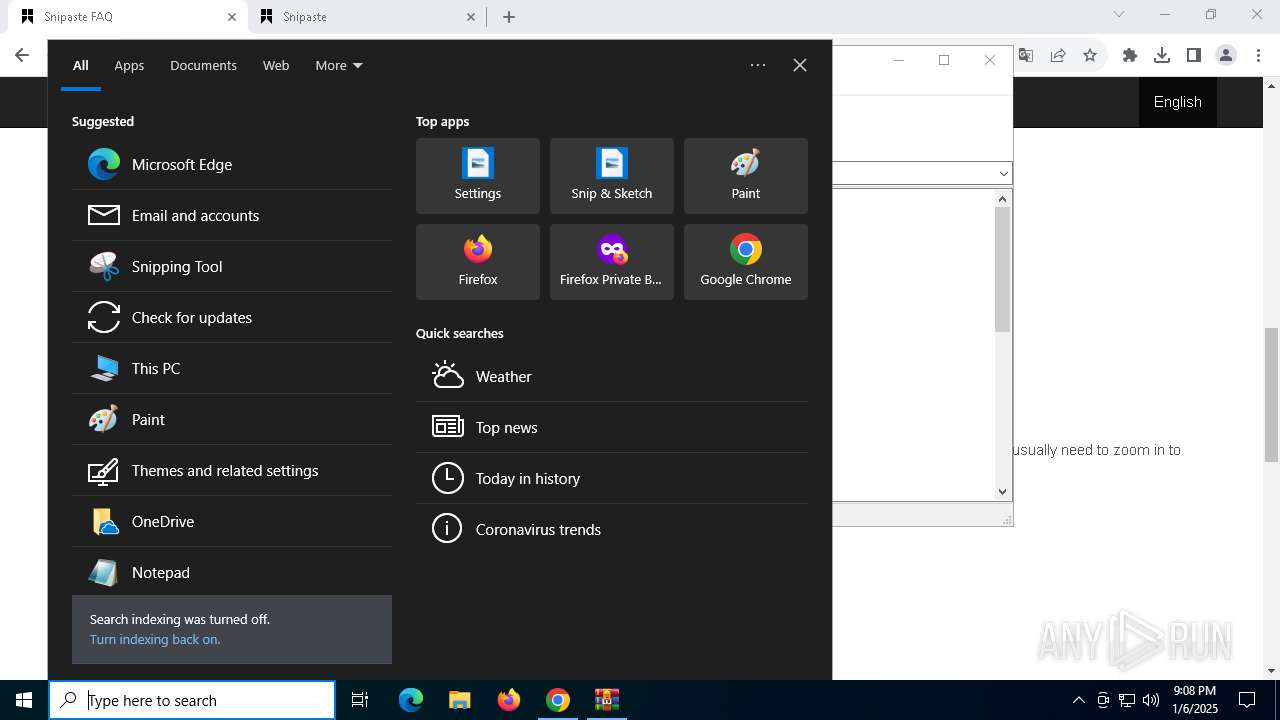Open This PC from suggestions
1280x720 pixels.
pyautogui.click(x=232, y=368)
